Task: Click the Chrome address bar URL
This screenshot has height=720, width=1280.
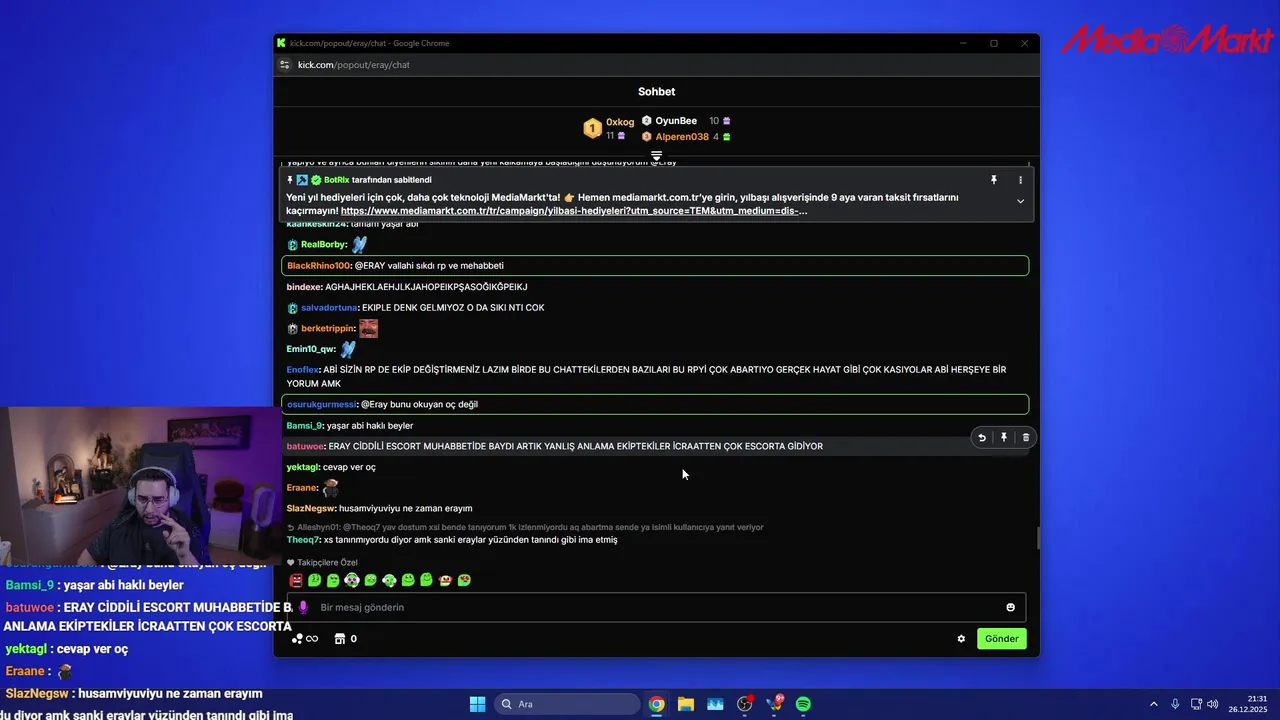Action: [x=354, y=65]
